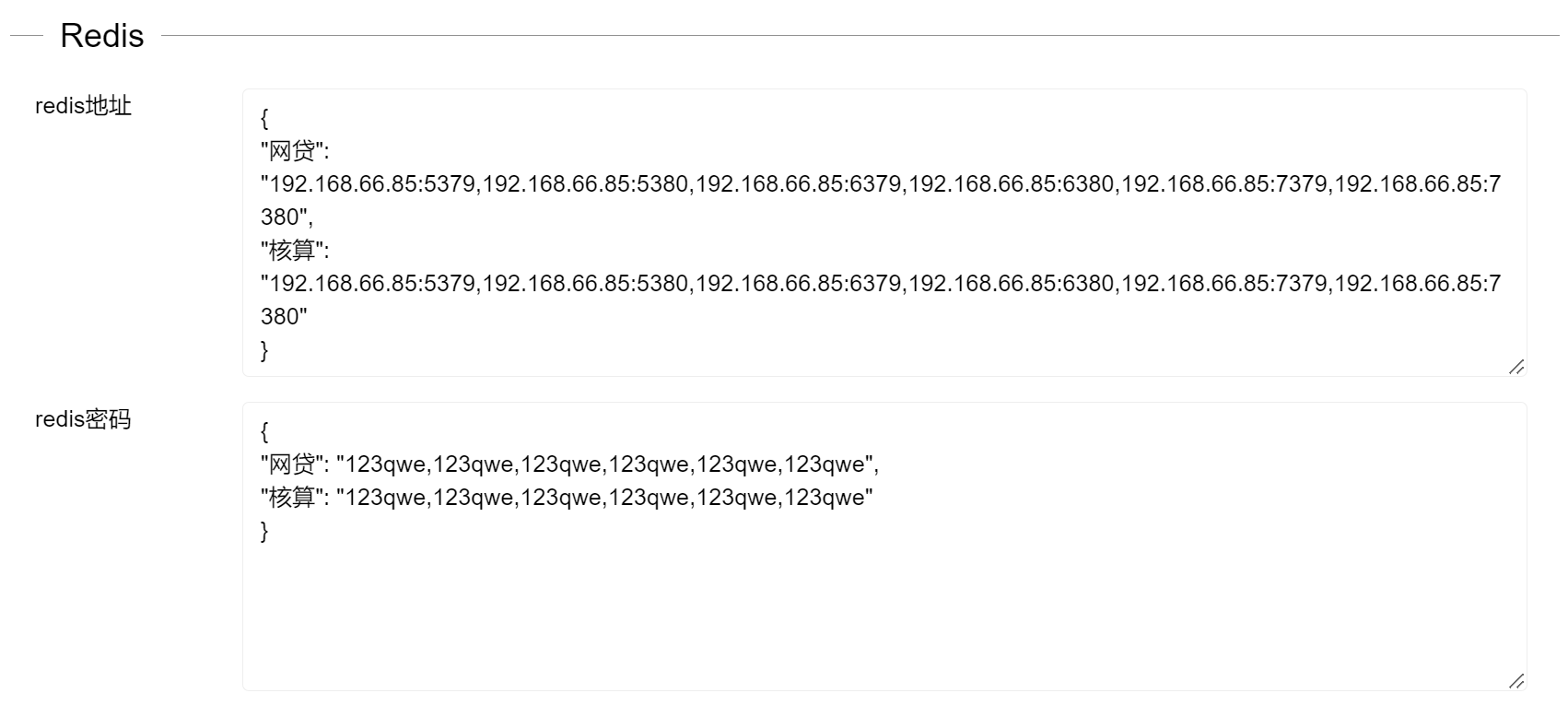Place cursor in 核算 password line
The image size is (1568, 705).
click(x=567, y=498)
